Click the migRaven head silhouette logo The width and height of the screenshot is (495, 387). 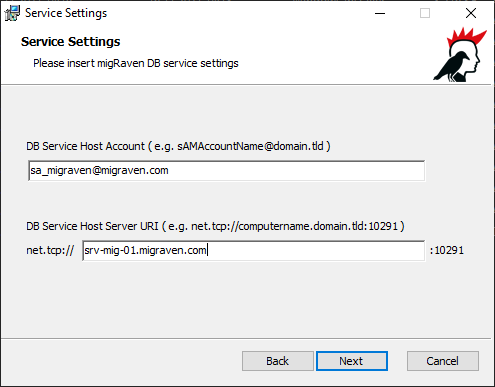pos(460,55)
